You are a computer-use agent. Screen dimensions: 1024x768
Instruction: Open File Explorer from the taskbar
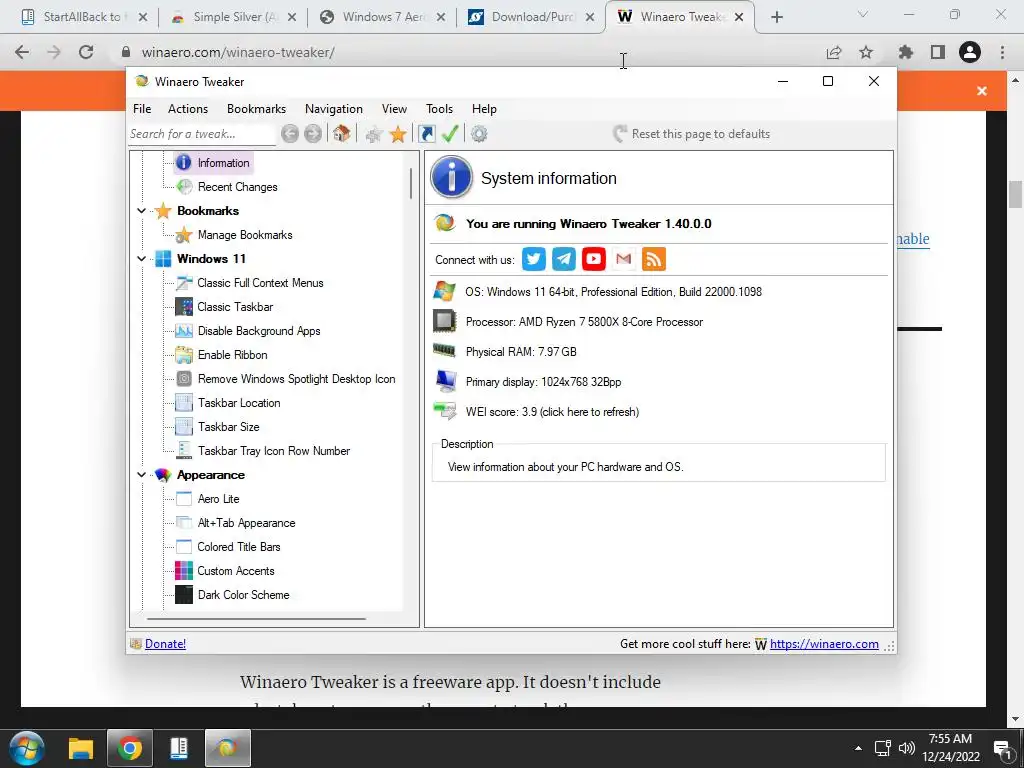(x=81, y=748)
